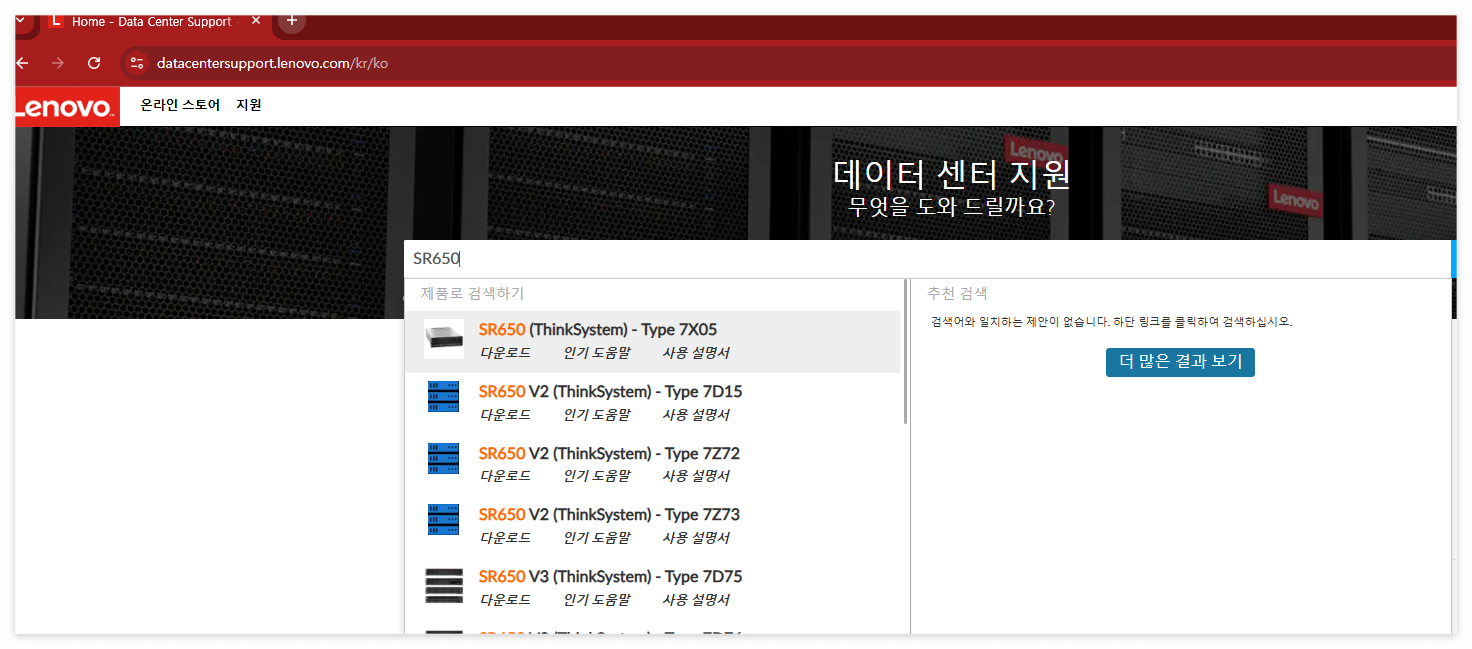The width and height of the screenshot is (1472, 649).
Task: Select SR650 V2 (ThinkSystem) - Type 7Z72
Action: tap(609, 454)
